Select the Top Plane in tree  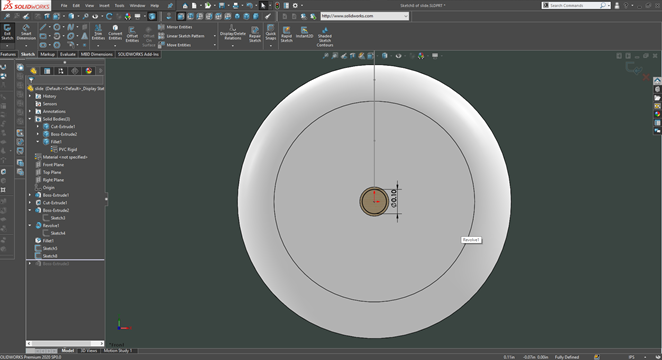[52, 172]
